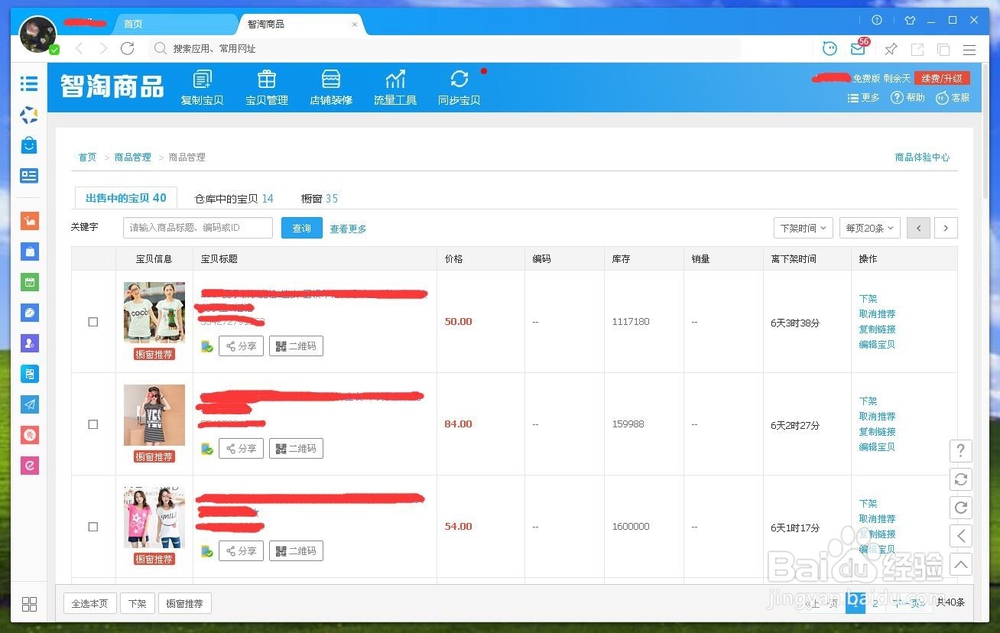Screen dimensions: 1000x633
Task: Click 全选本页 button
Action: [x=90, y=604]
